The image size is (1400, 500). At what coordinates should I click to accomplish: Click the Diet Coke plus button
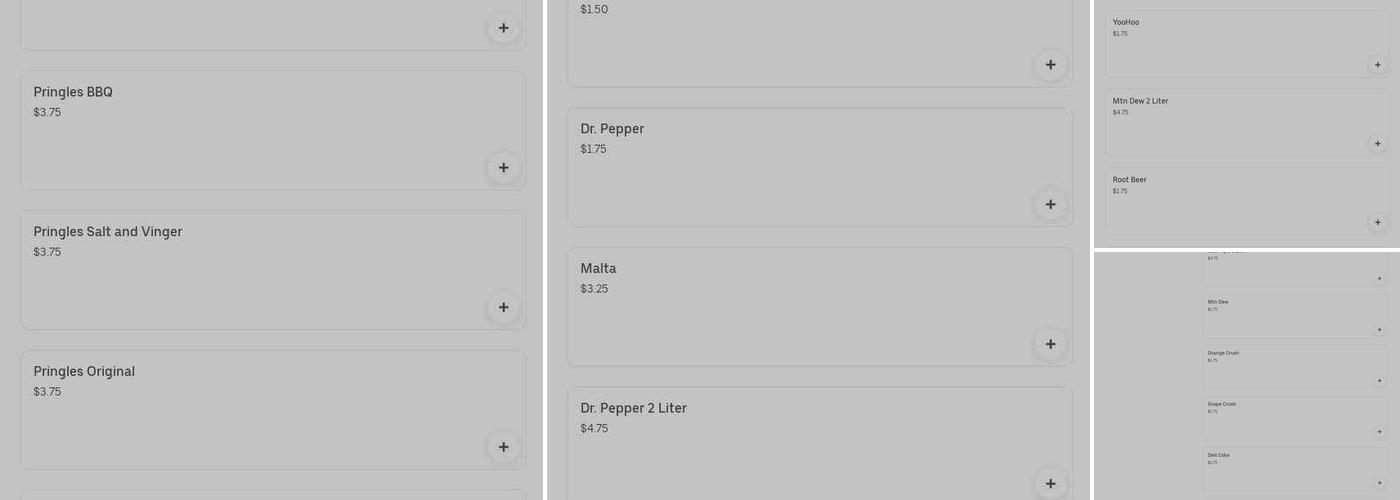1380,483
